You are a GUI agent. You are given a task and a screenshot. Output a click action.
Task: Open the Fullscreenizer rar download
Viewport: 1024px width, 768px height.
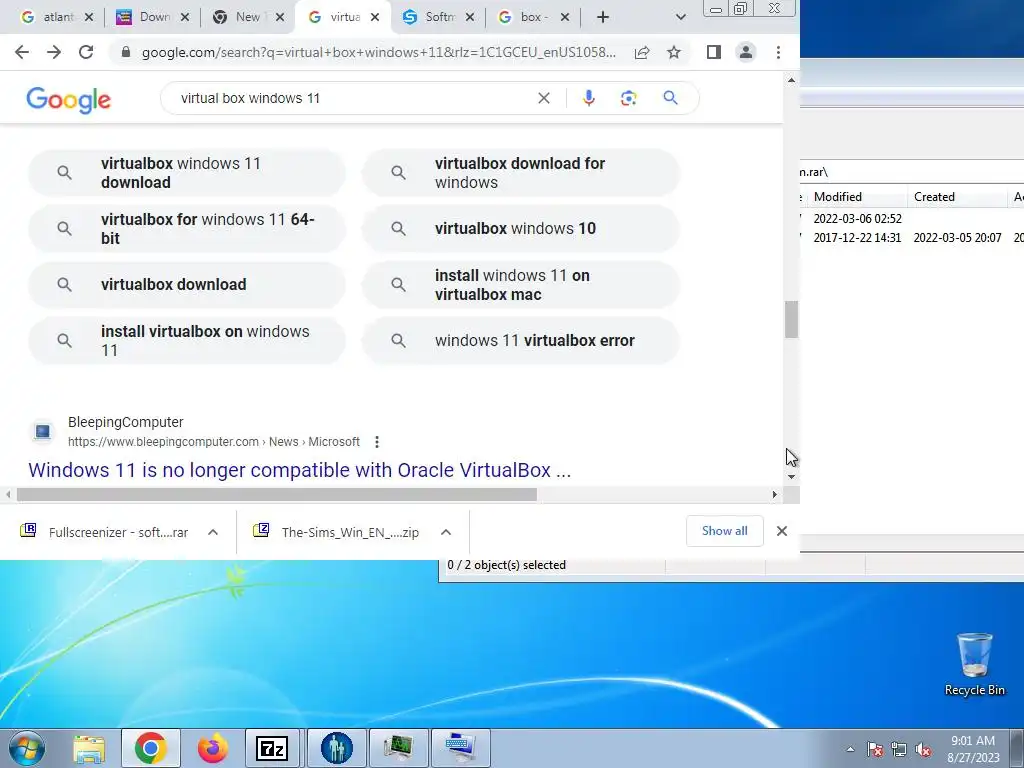pos(104,532)
